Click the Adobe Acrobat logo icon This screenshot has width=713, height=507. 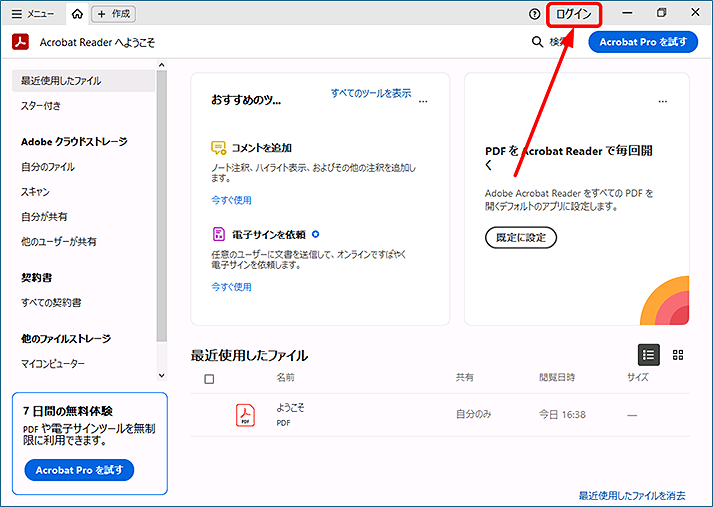pyautogui.click(x=20, y=42)
